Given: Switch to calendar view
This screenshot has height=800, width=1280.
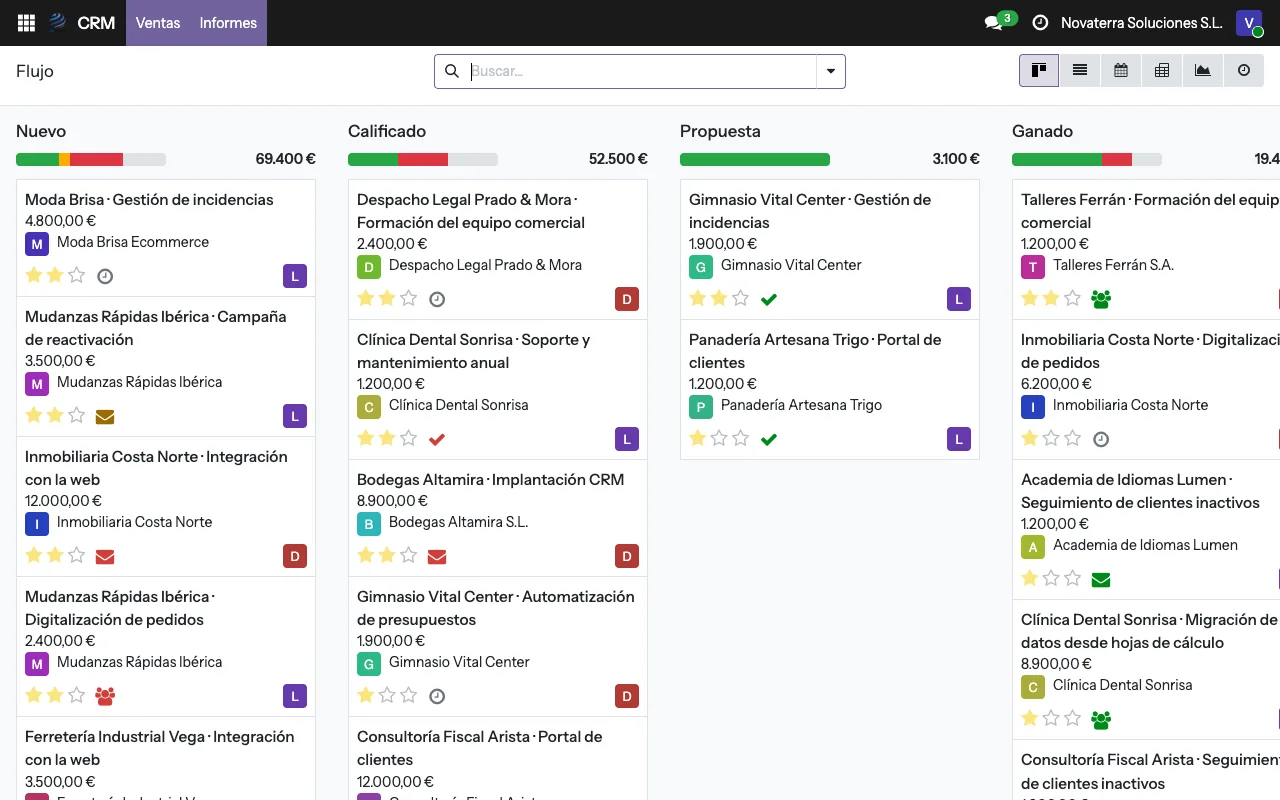Looking at the screenshot, I should coord(1121,71).
